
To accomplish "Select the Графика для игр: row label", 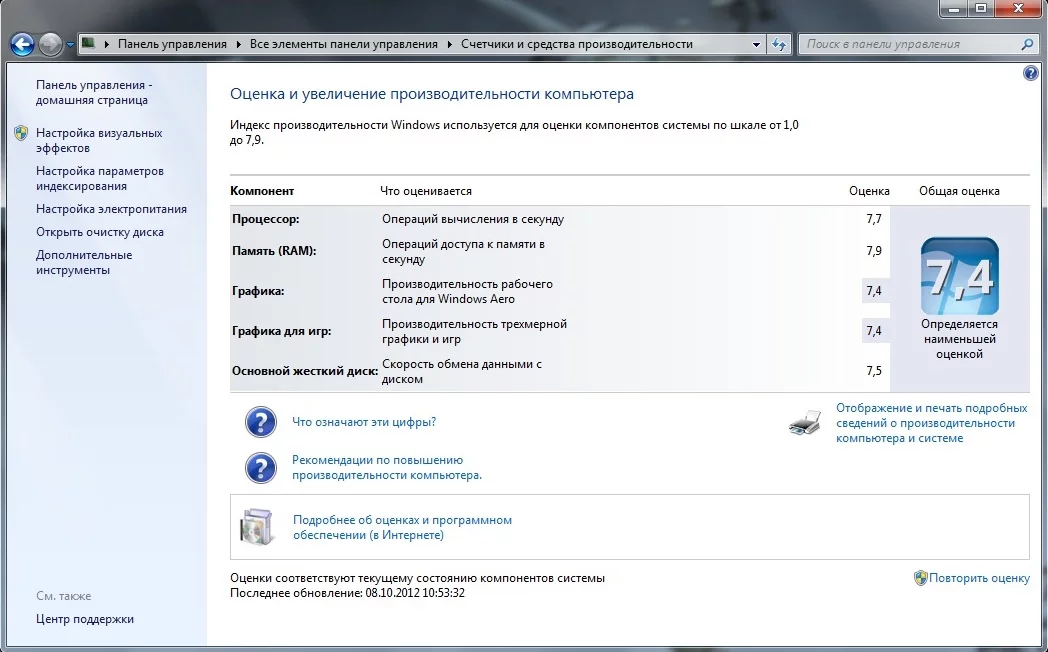I will click(x=281, y=331).
